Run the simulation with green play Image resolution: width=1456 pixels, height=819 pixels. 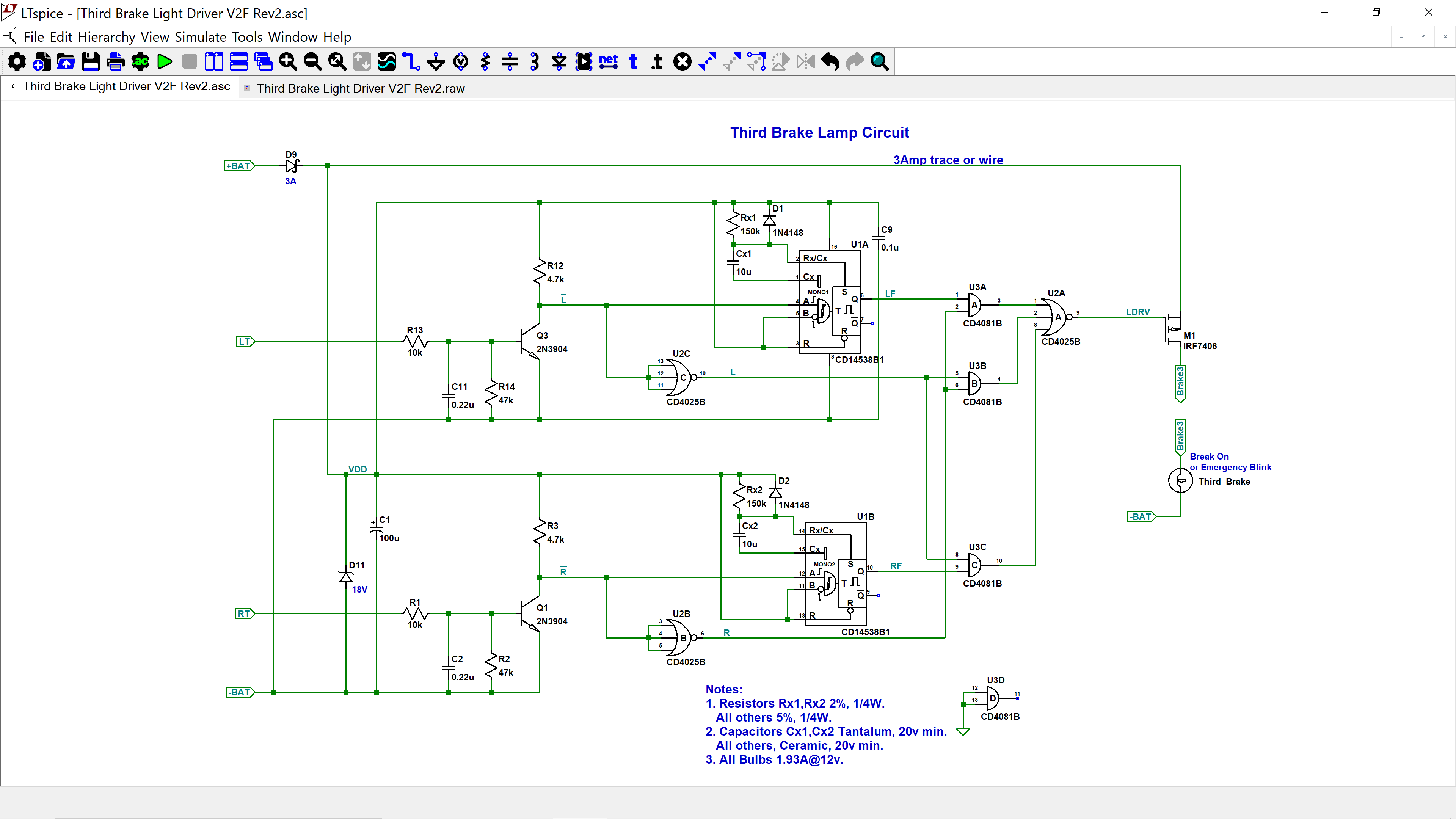pyautogui.click(x=165, y=61)
